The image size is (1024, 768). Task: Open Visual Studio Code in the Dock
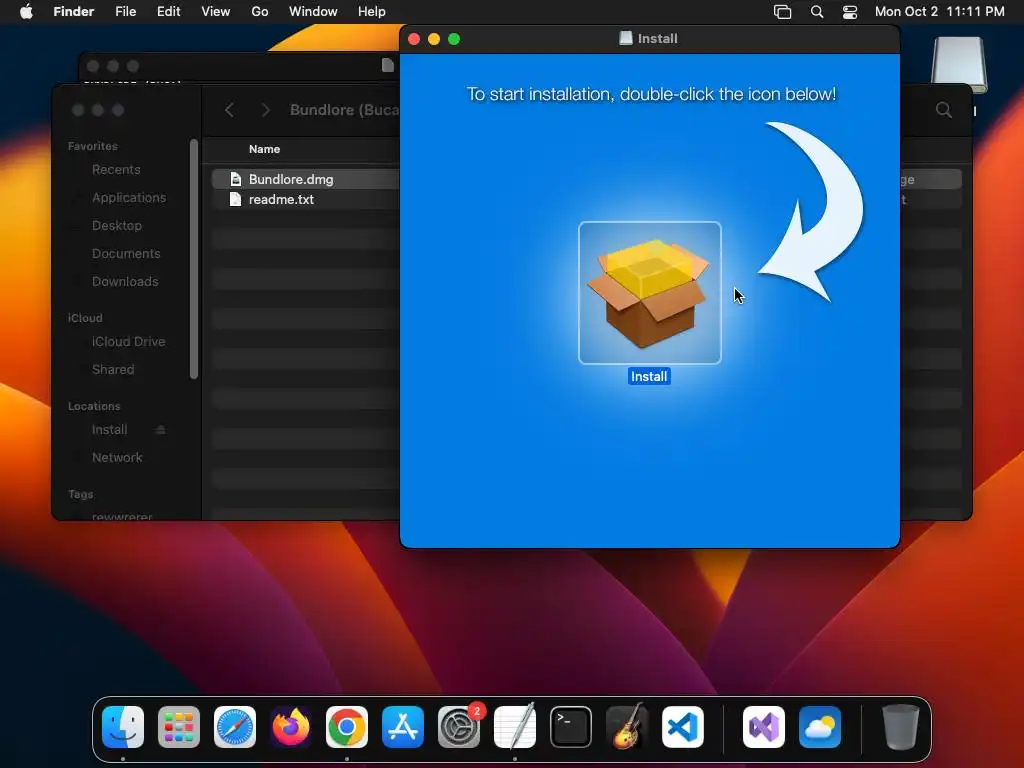683,727
